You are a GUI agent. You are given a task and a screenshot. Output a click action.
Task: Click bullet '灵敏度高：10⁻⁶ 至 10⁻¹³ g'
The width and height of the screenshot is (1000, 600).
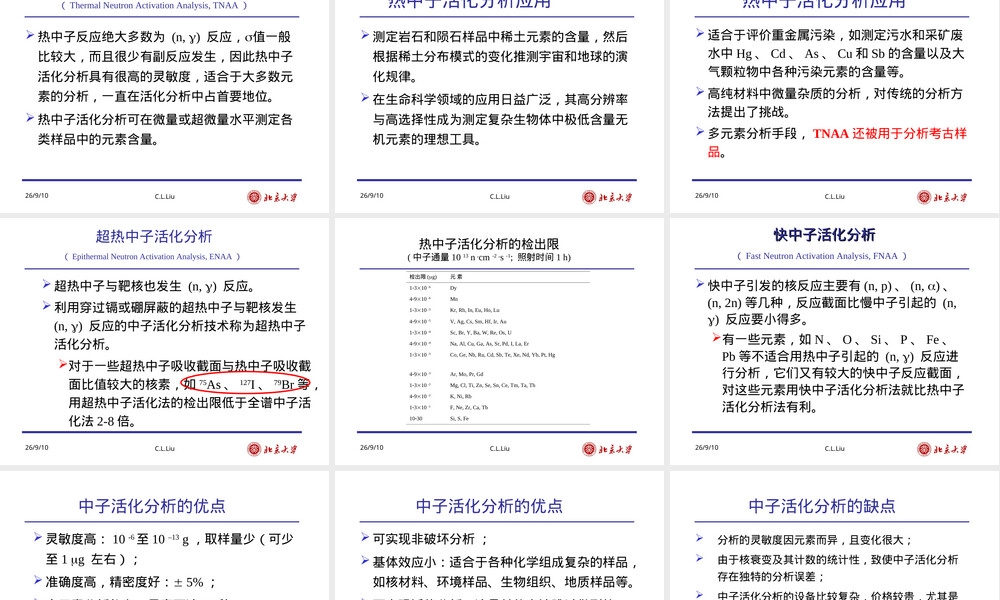click(170, 549)
